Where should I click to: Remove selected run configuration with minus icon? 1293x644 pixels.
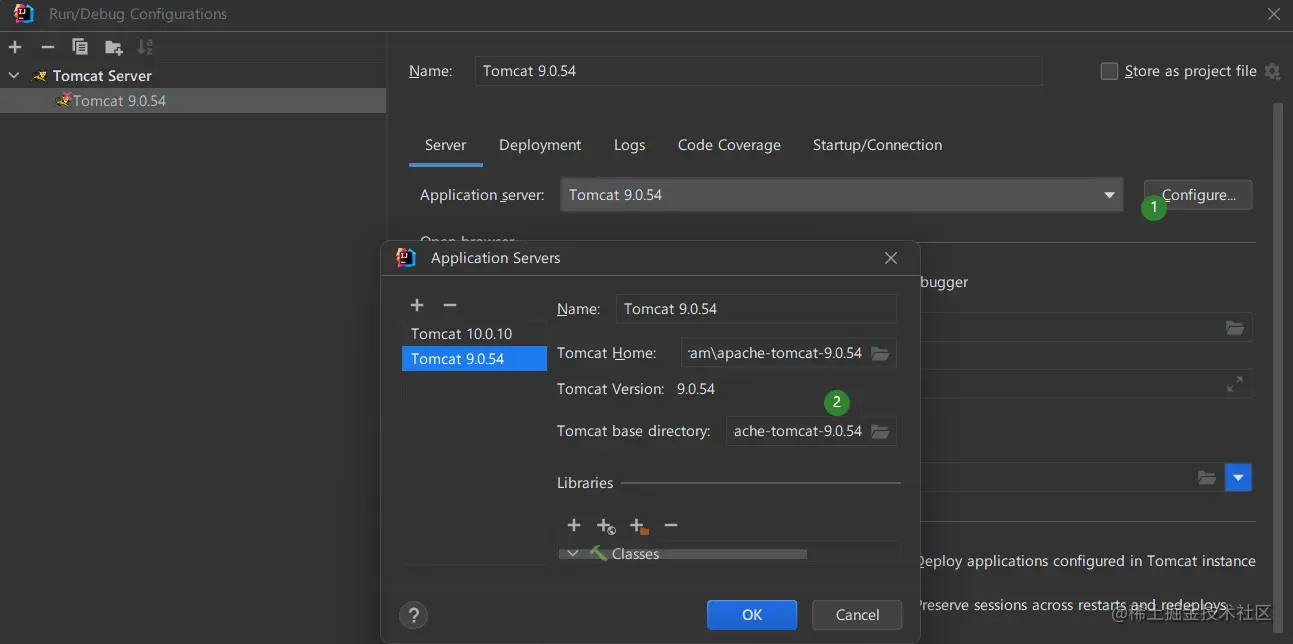tap(47, 47)
